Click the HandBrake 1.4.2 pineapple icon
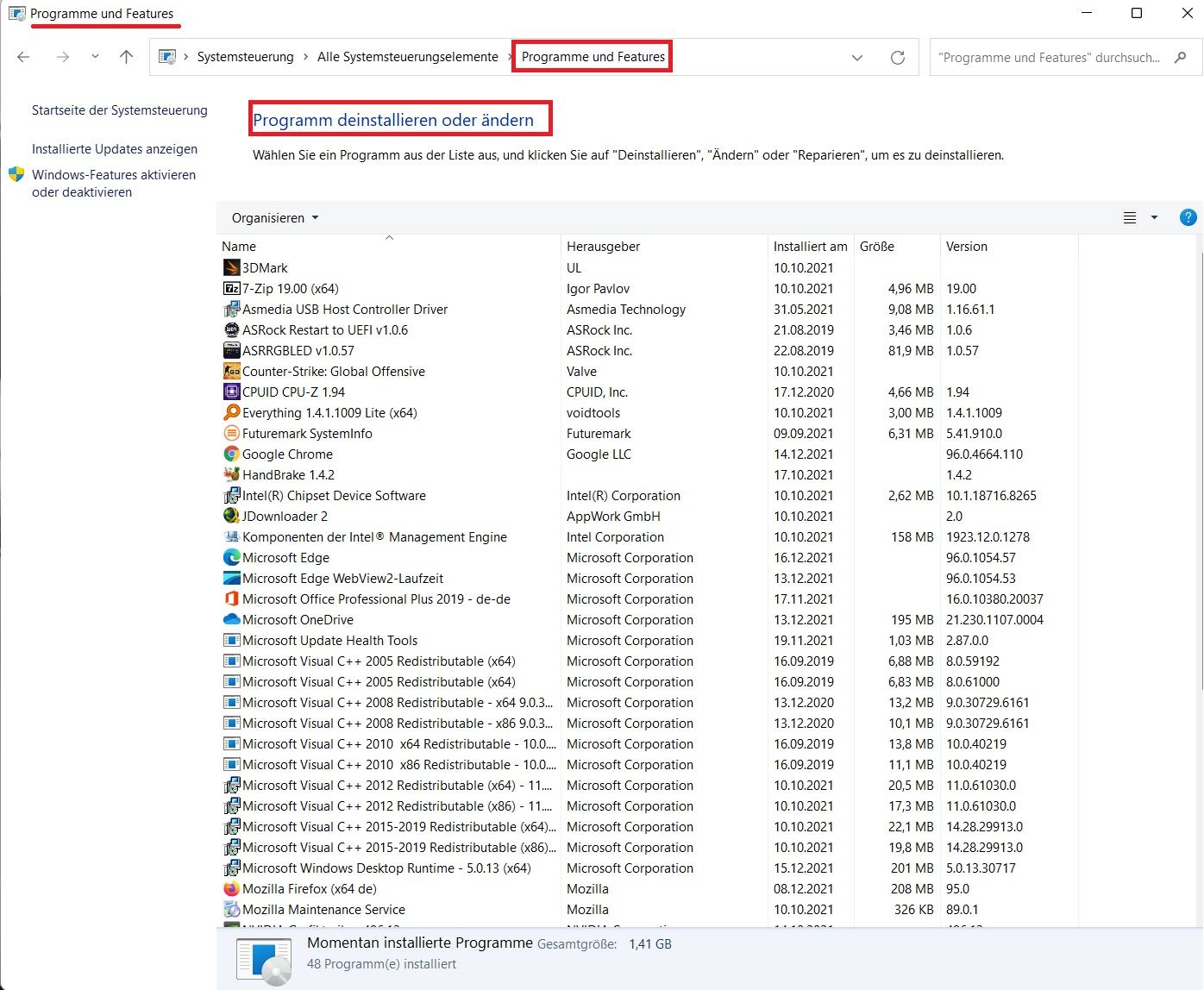Screen dimensions: 1204x990 pyautogui.click(x=231, y=475)
